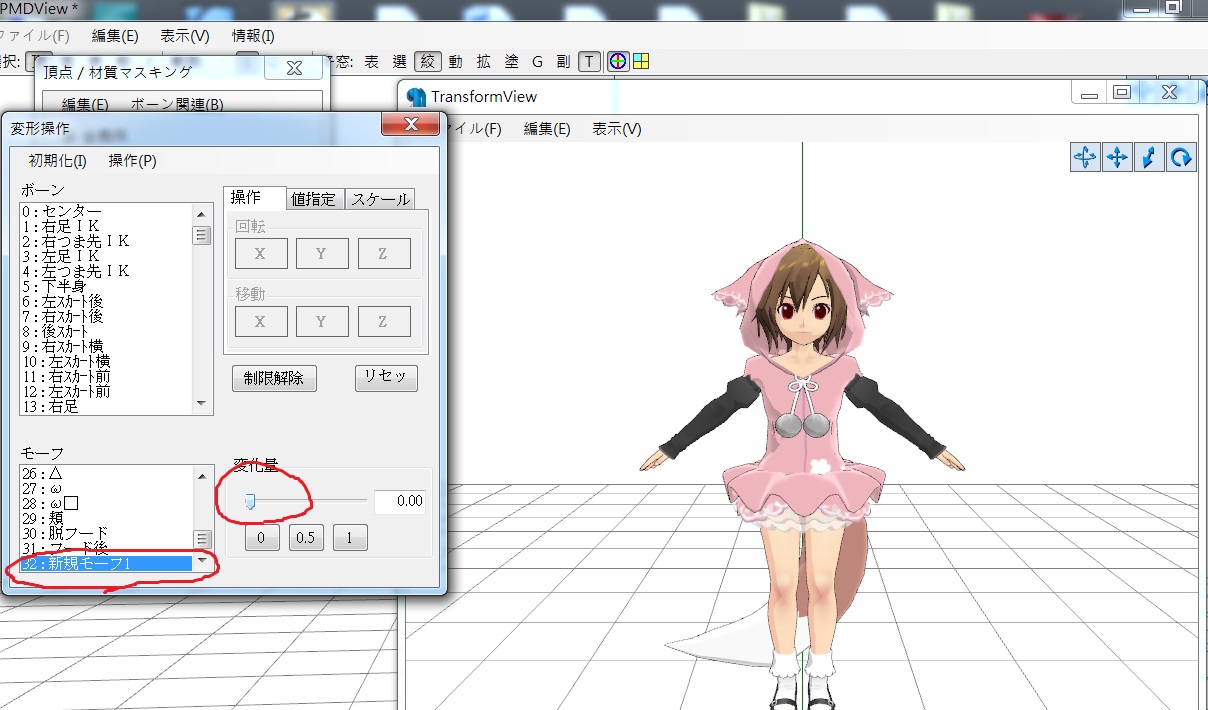Select the rotate view tool icon in TransformView
The image size is (1208, 710).
1181,157
